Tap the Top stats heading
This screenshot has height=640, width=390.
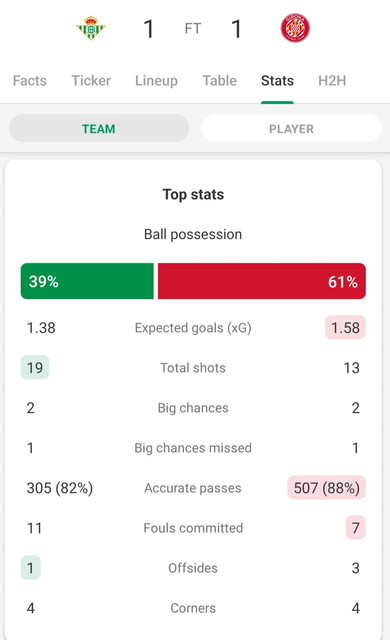[x=193, y=194]
